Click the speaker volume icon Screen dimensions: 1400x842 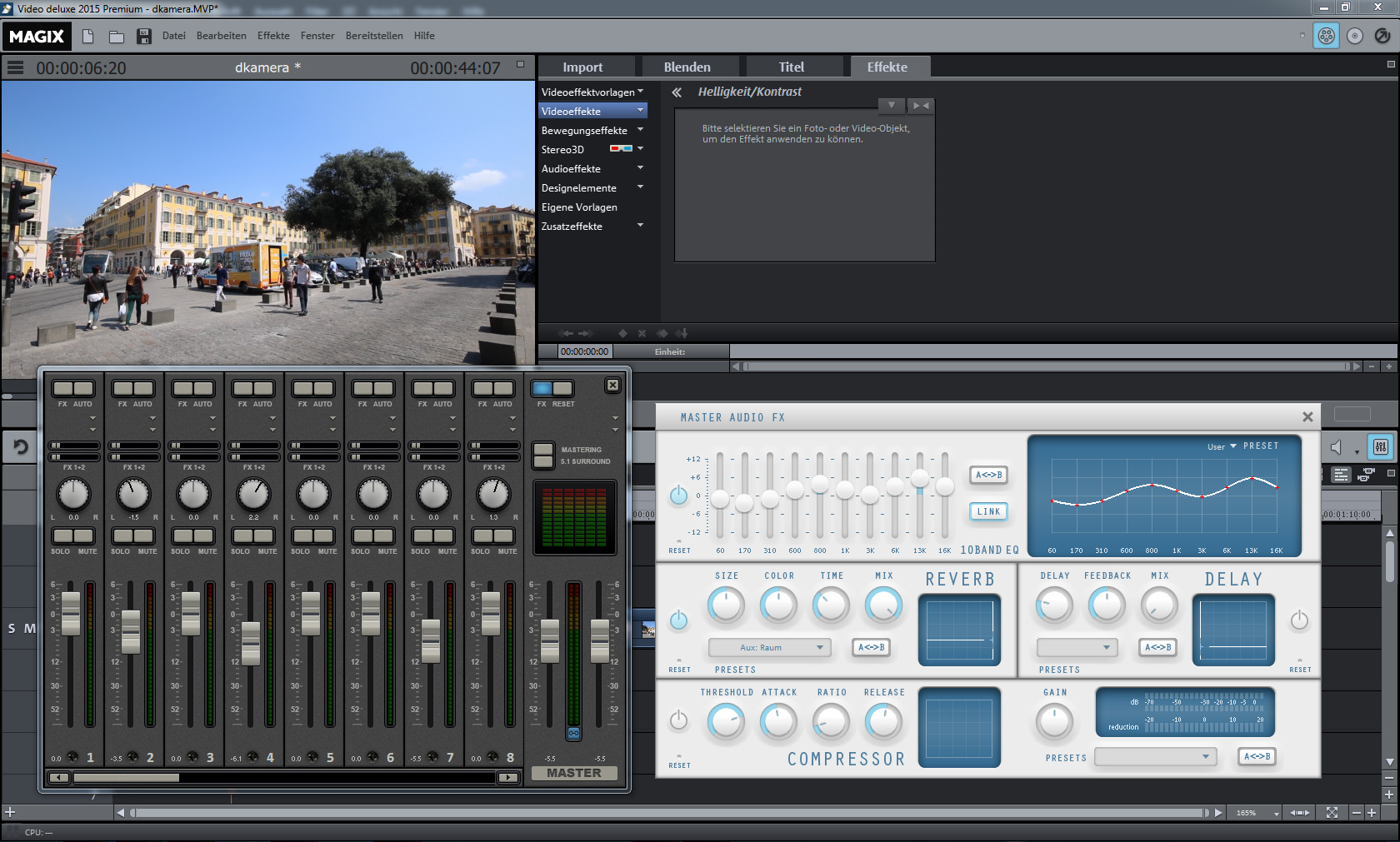(x=1335, y=447)
